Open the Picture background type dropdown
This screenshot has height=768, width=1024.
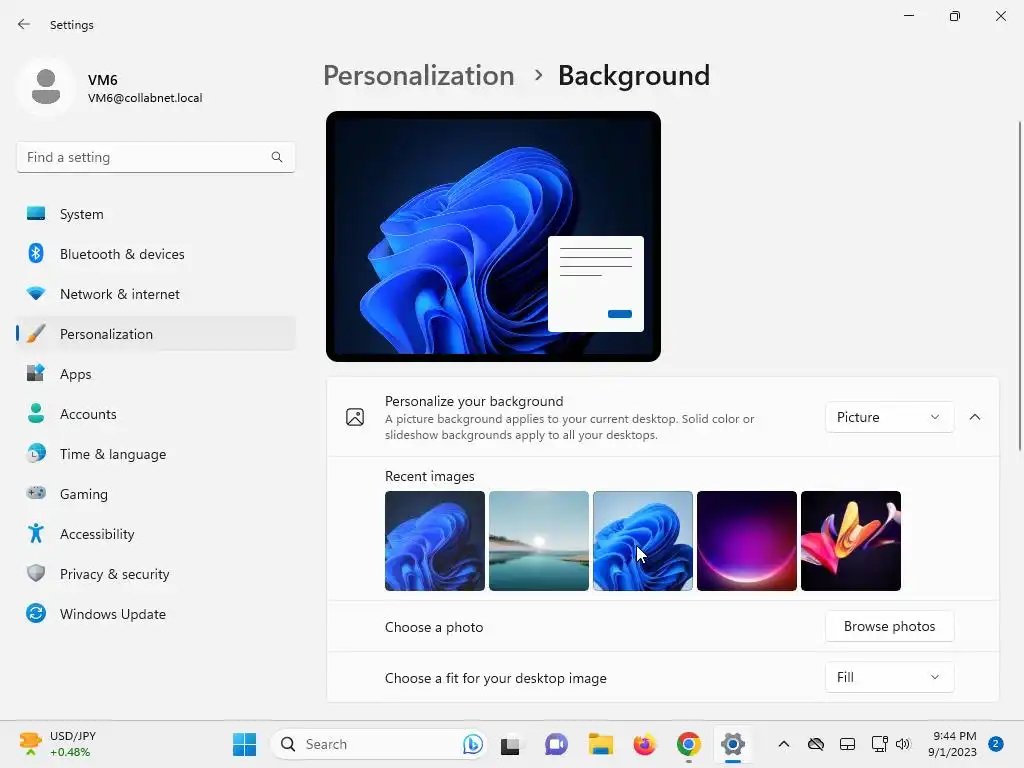(889, 417)
